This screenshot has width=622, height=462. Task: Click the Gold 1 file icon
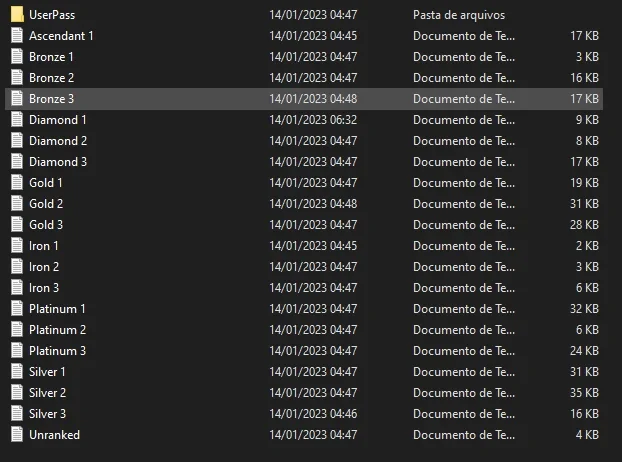(x=17, y=182)
